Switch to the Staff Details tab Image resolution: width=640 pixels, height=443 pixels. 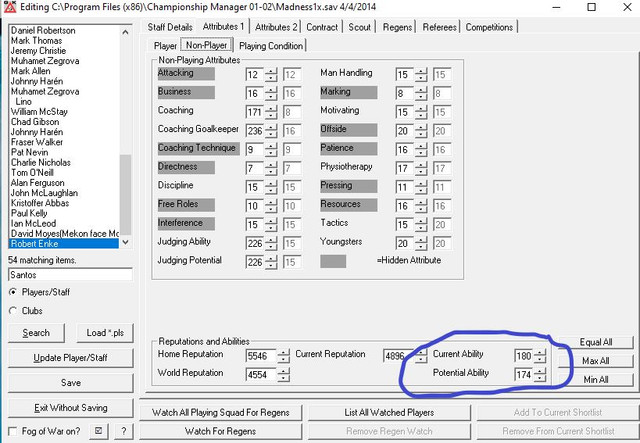click(170, 27)
